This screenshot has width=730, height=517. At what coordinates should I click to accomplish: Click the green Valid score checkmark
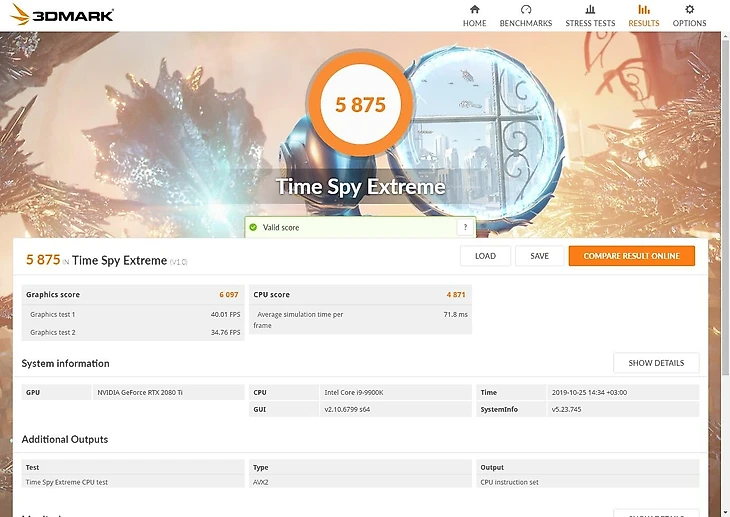(x=253, y=228)
